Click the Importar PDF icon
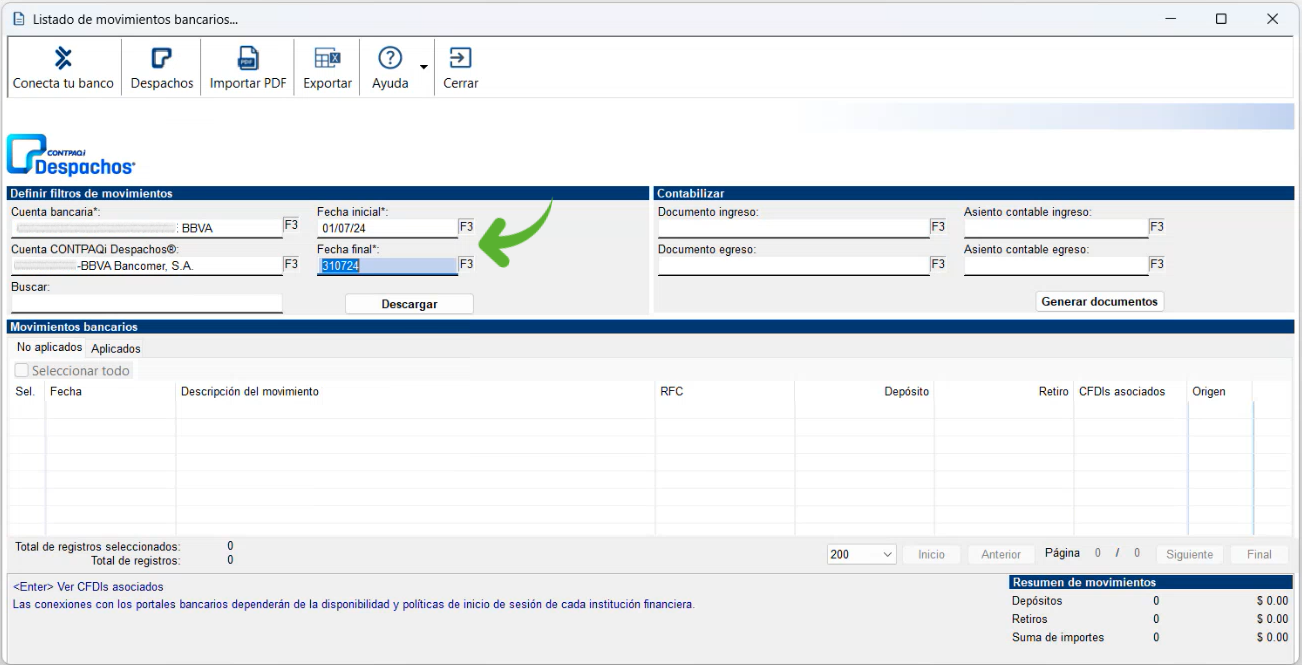1302x665 pixels. pyautogui.click(x=247, y=58)
